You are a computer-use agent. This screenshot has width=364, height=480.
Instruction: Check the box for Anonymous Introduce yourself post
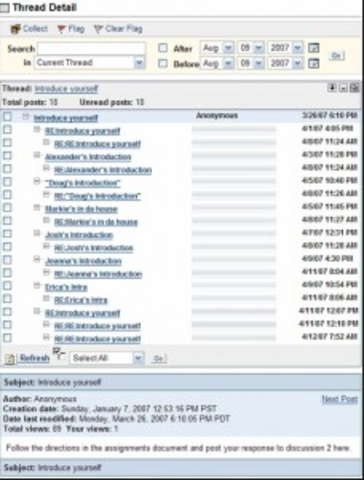pos(7,117)
